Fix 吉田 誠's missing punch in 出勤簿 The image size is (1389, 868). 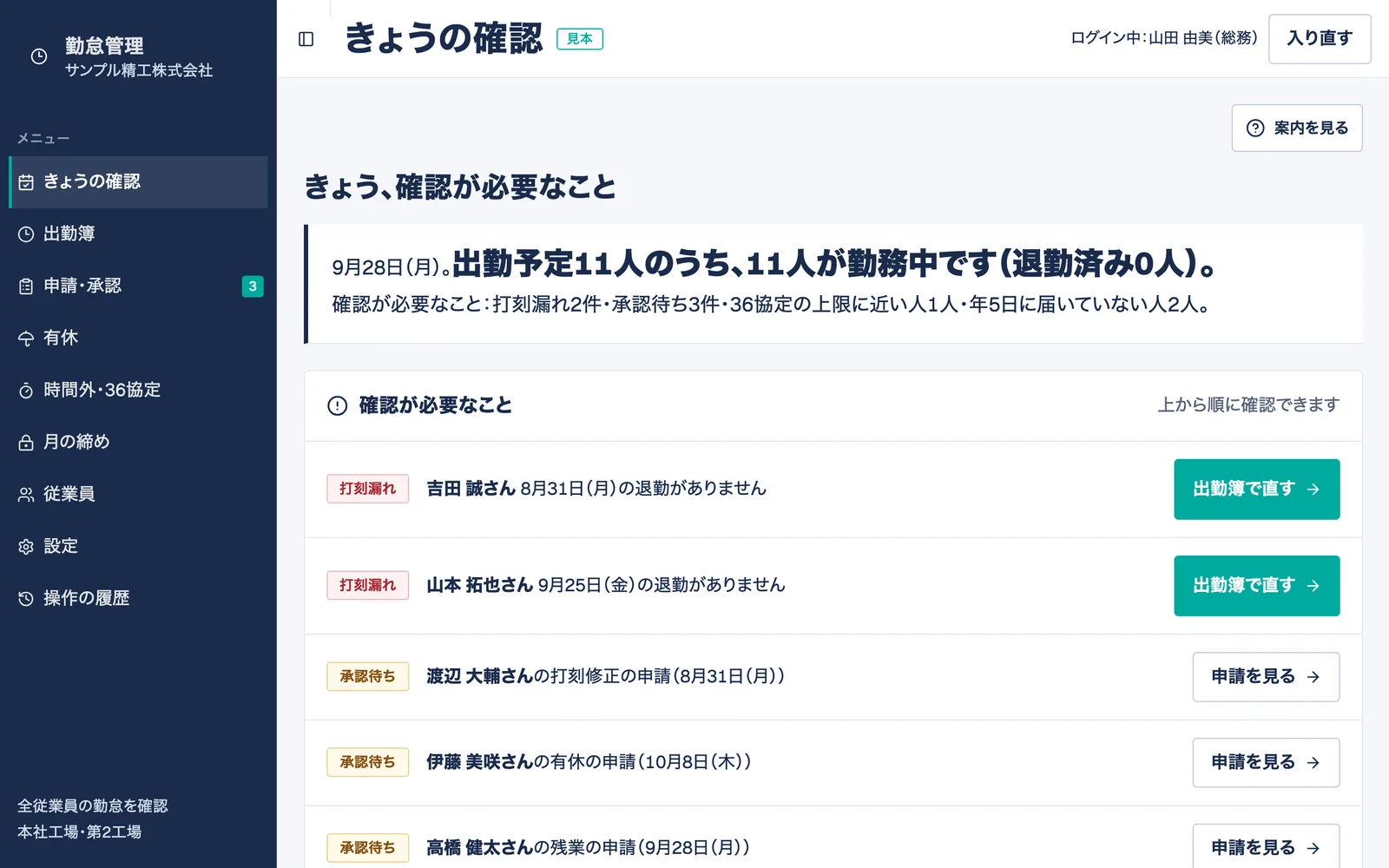point(1256,490)
